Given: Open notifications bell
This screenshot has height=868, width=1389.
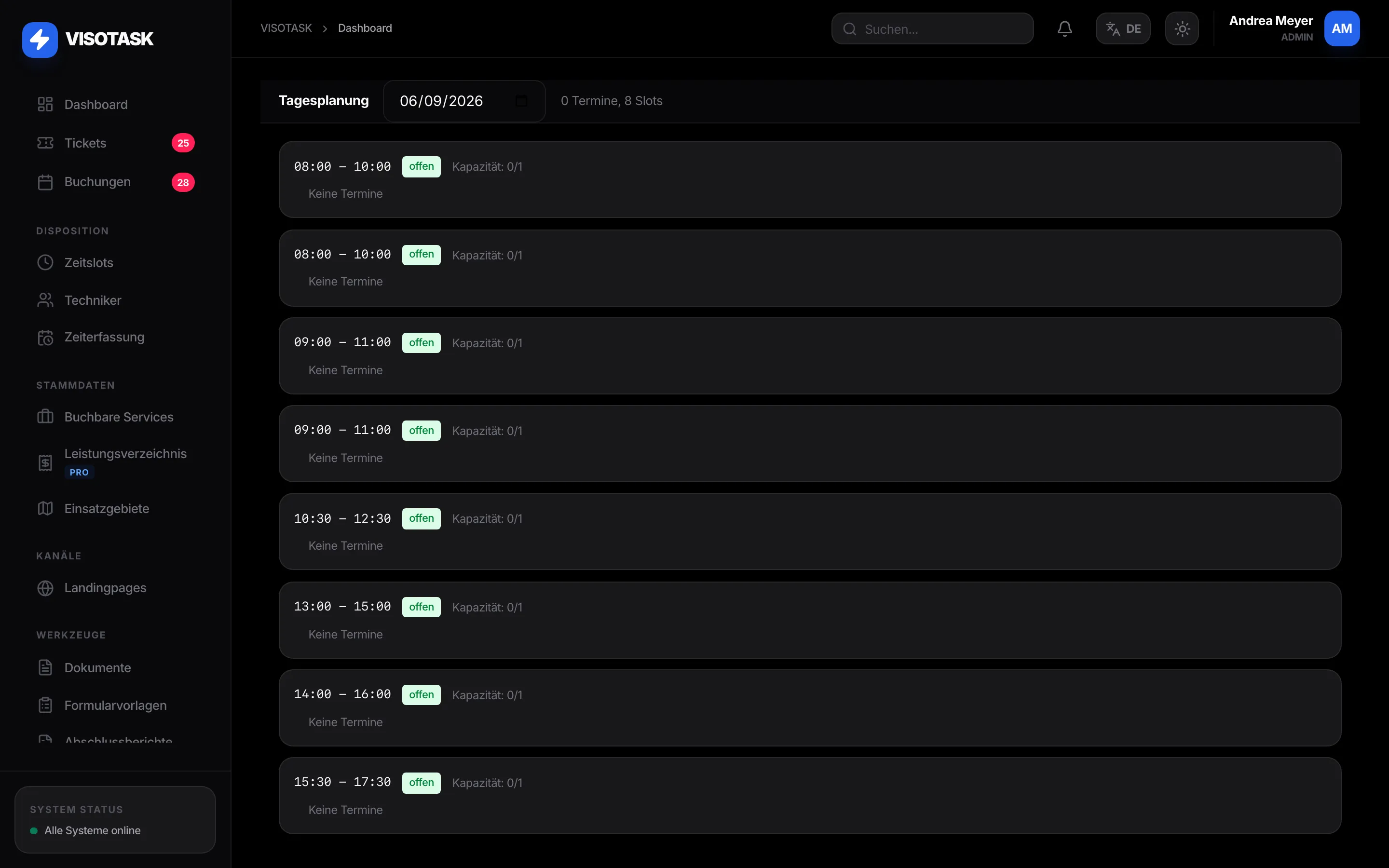Looking at the screenshot, I should [x=1065, y=29].
